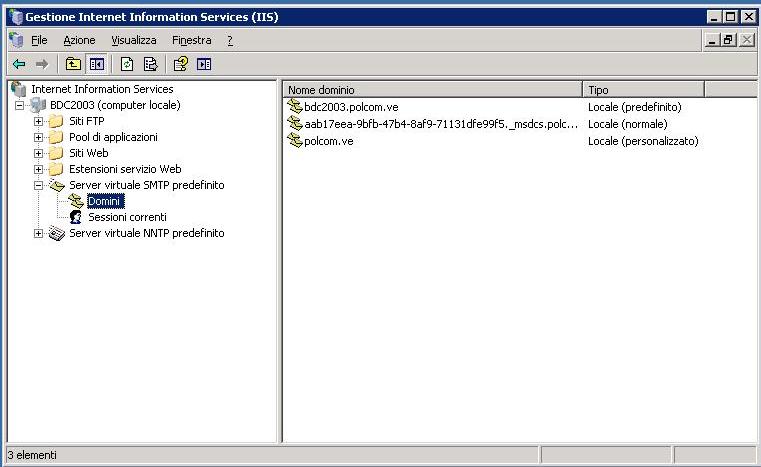Select the Sessioni correnti label

(x=127, y=217)
